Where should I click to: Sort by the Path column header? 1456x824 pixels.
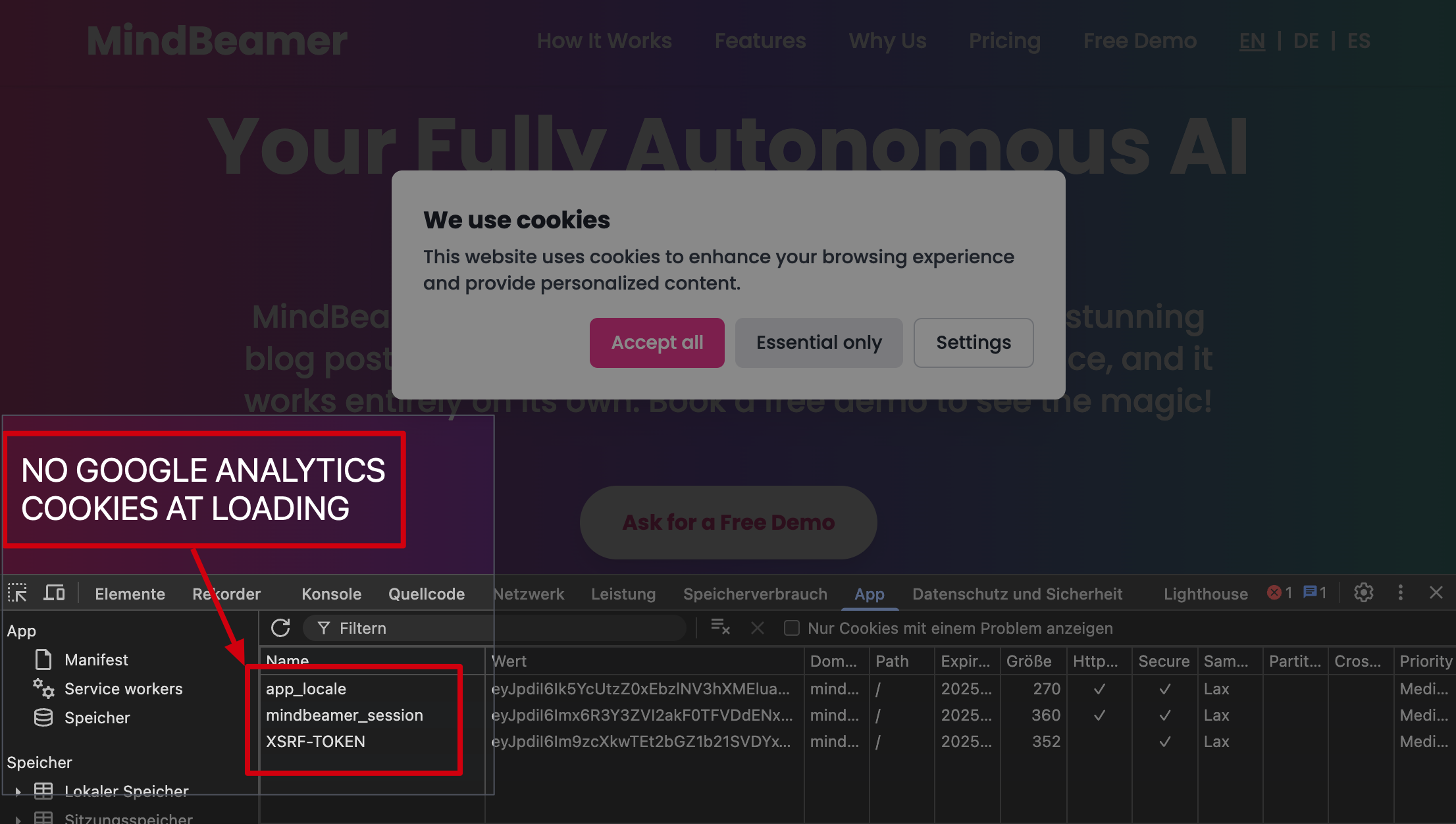pyautogui.click(x=901, y=661)
